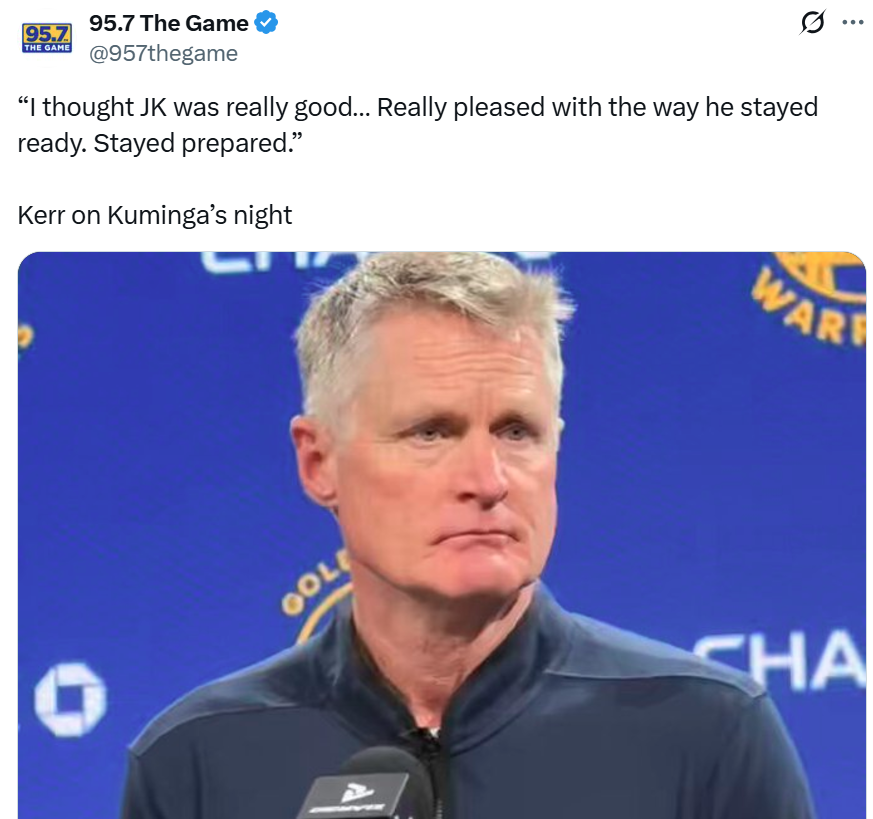Click the "ready. Stayed prepared." text line

click(x=160, y=143)
